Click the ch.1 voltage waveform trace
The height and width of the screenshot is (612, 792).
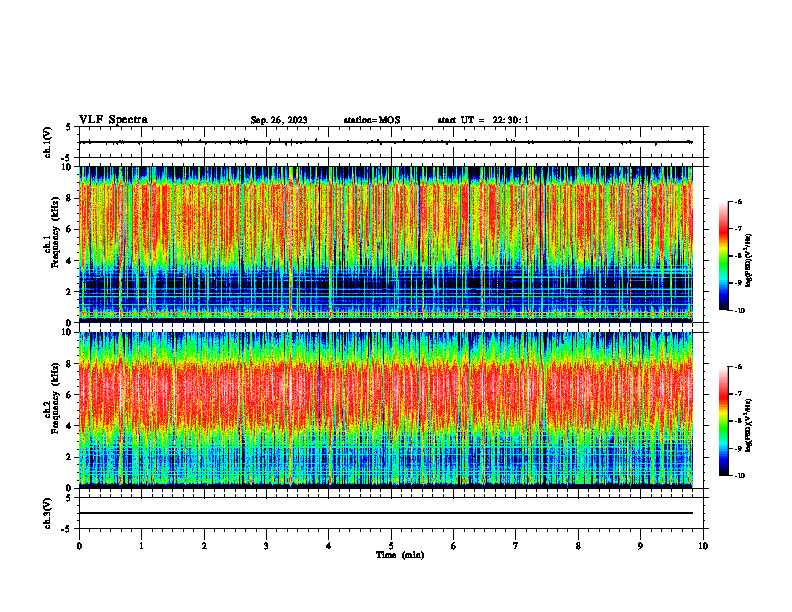tap(386, 142)
